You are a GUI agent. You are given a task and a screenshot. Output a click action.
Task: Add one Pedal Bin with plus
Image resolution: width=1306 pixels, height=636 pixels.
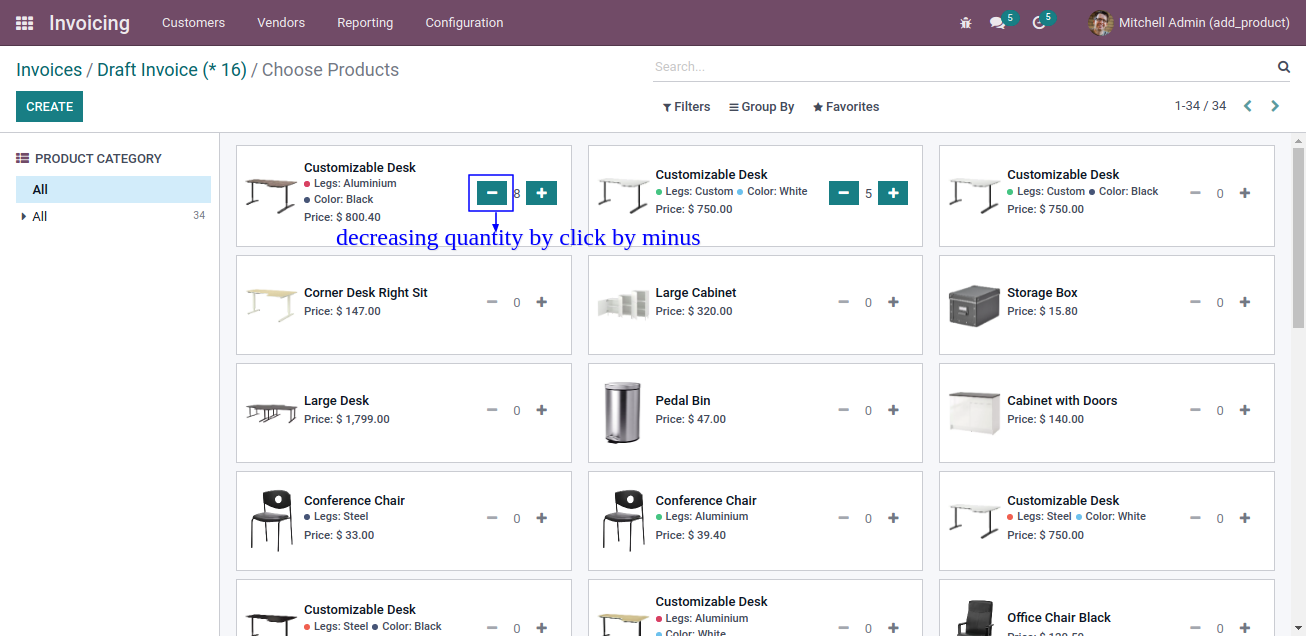tap(893, 410)
